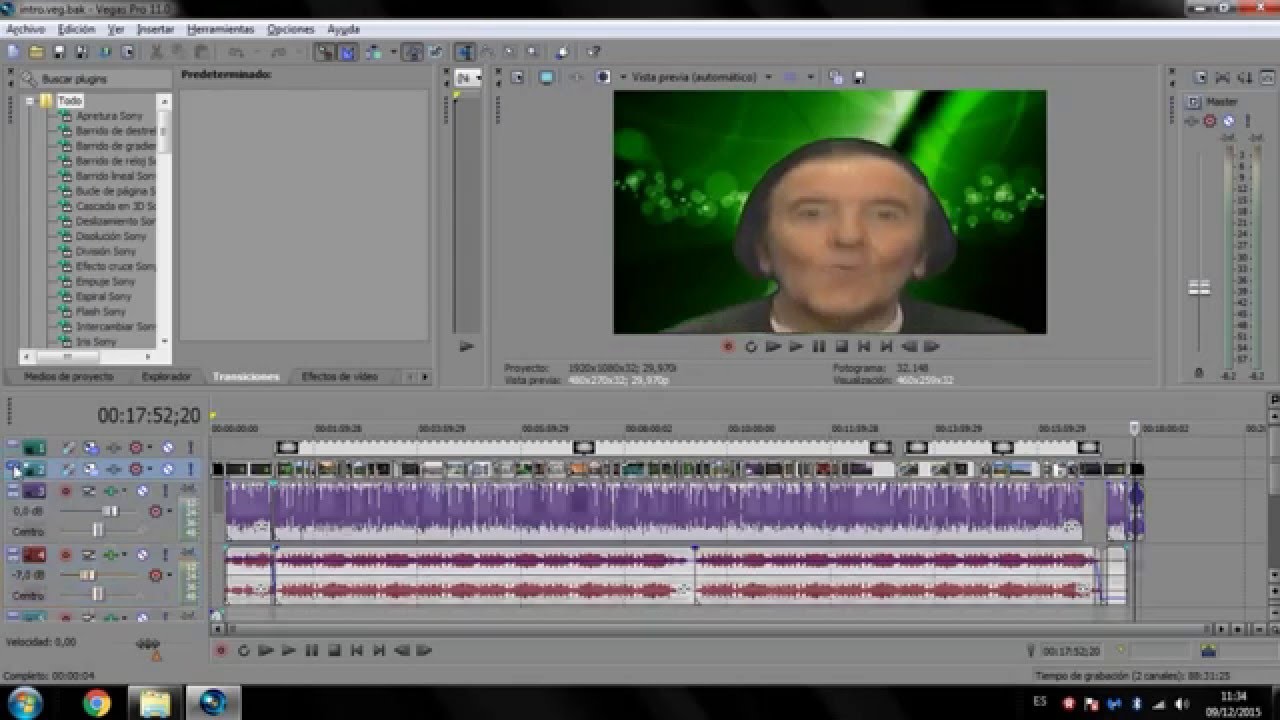Click the preview Record button
This screenshot has height=720, width=1280.
click(x=728, y=347)
